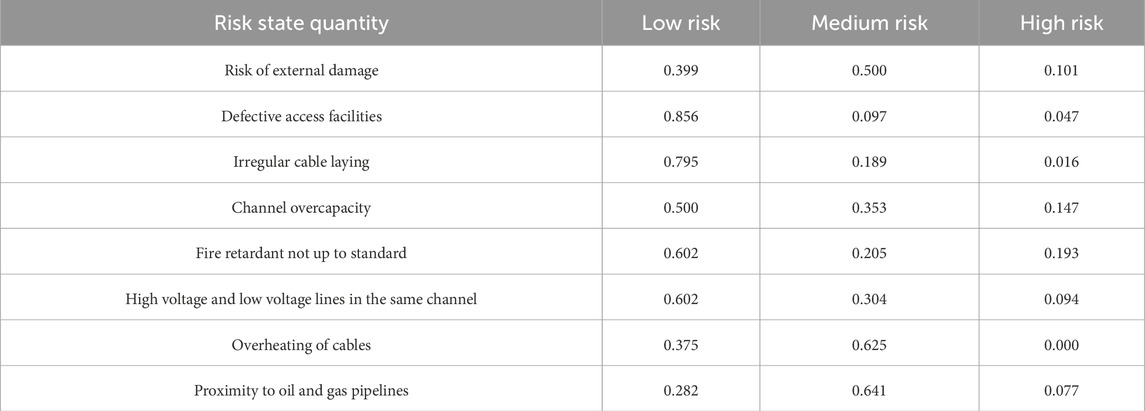Select the 0.147 high risk value
1145x411 pixels.
click(1062, 208)
